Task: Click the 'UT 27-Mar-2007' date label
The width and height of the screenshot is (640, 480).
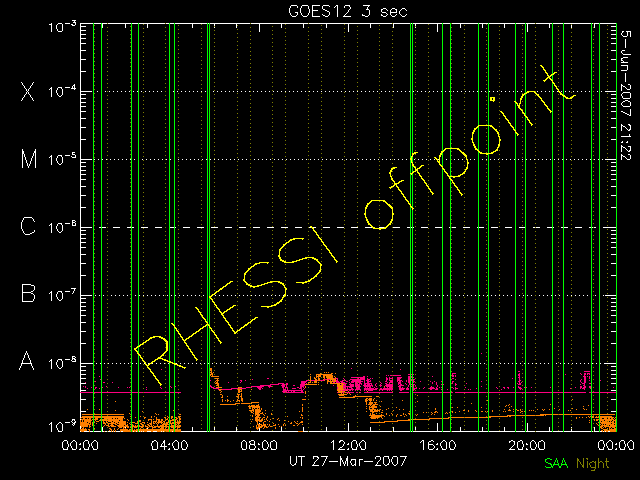Action: 348,461
